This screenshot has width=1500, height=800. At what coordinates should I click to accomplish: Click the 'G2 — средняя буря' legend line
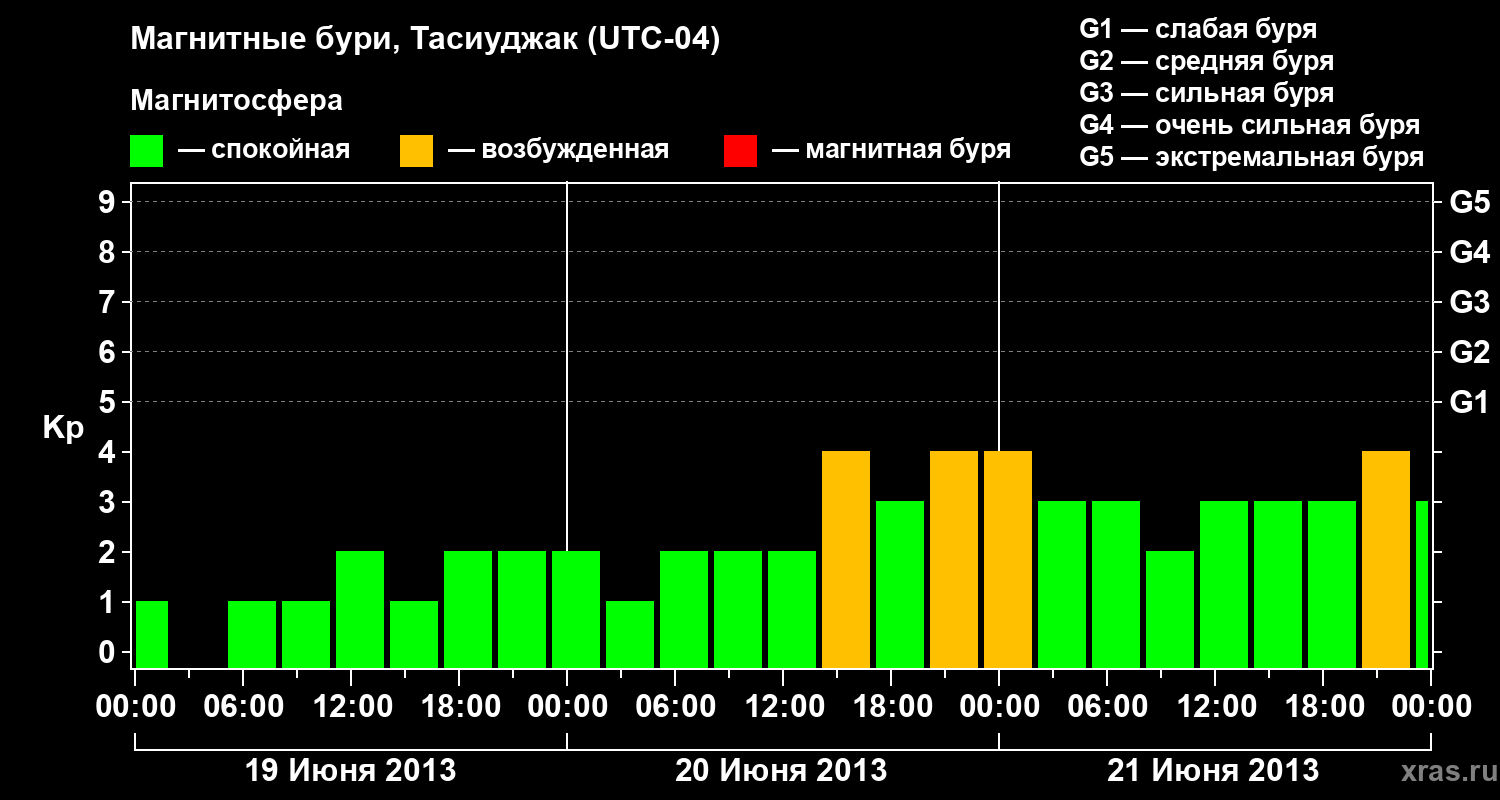(x=1206, y=60)
